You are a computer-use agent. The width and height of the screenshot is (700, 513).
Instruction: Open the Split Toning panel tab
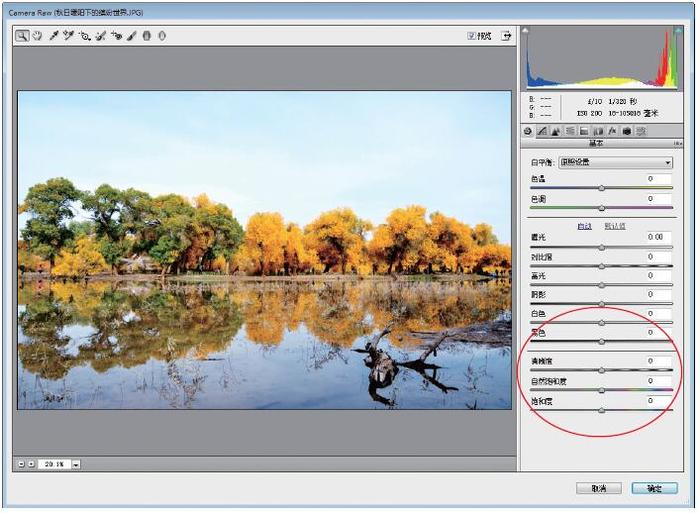[x=584, y=131]
